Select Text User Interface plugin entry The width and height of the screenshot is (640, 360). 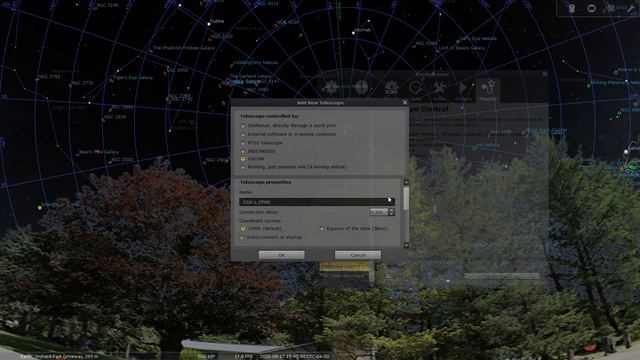pyautogui.click(x=344, y=276)
